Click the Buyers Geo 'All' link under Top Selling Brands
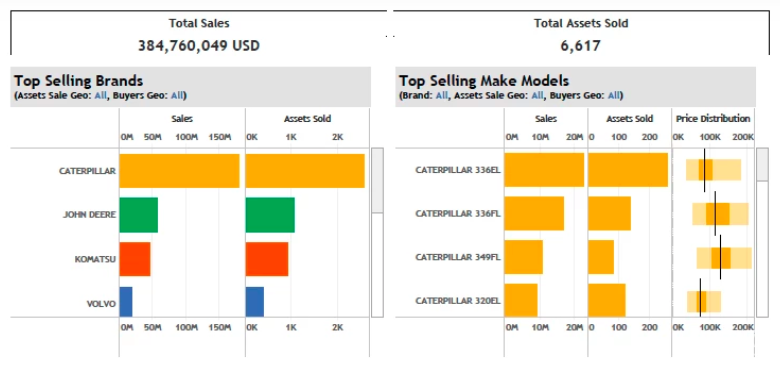The width and height of the screenshot is (780, 371). tap(177, 95)
